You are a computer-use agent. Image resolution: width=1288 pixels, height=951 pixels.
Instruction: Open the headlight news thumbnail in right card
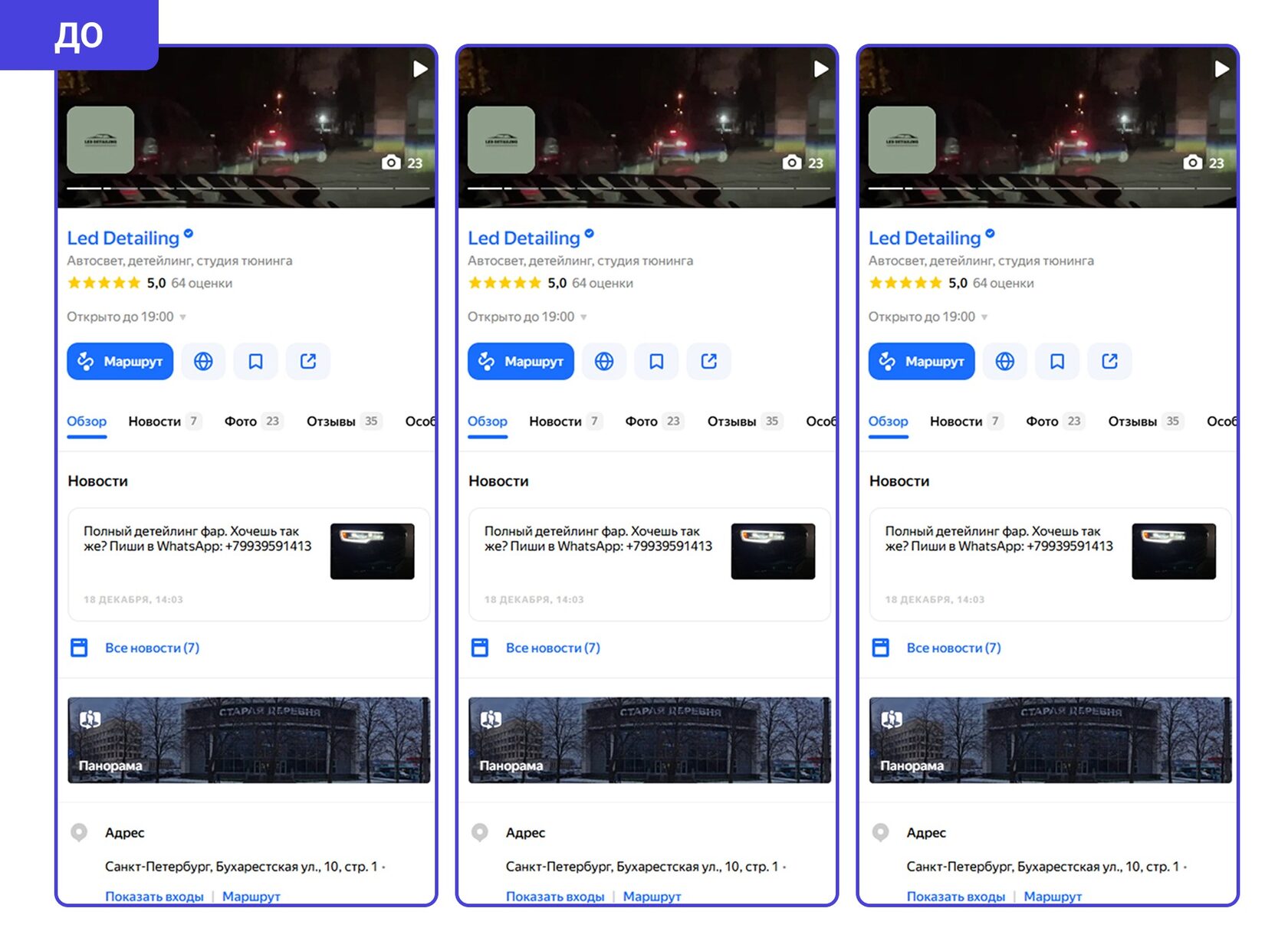1174,551
